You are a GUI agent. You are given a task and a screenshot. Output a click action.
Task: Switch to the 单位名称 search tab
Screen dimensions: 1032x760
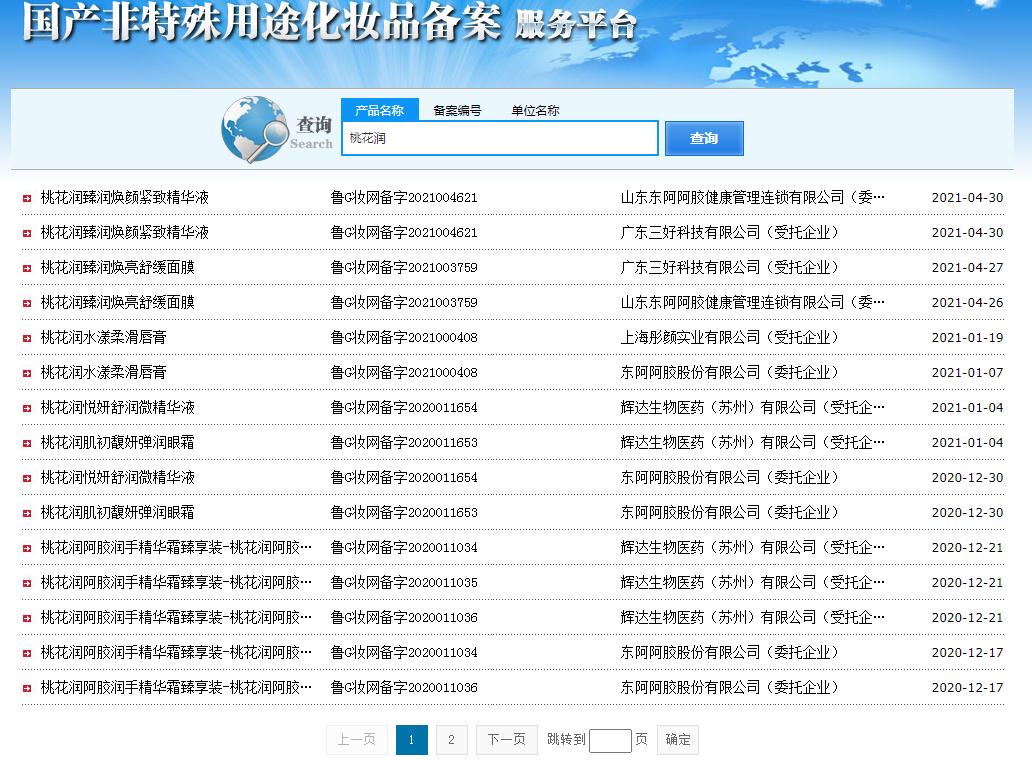click(535, 110)
